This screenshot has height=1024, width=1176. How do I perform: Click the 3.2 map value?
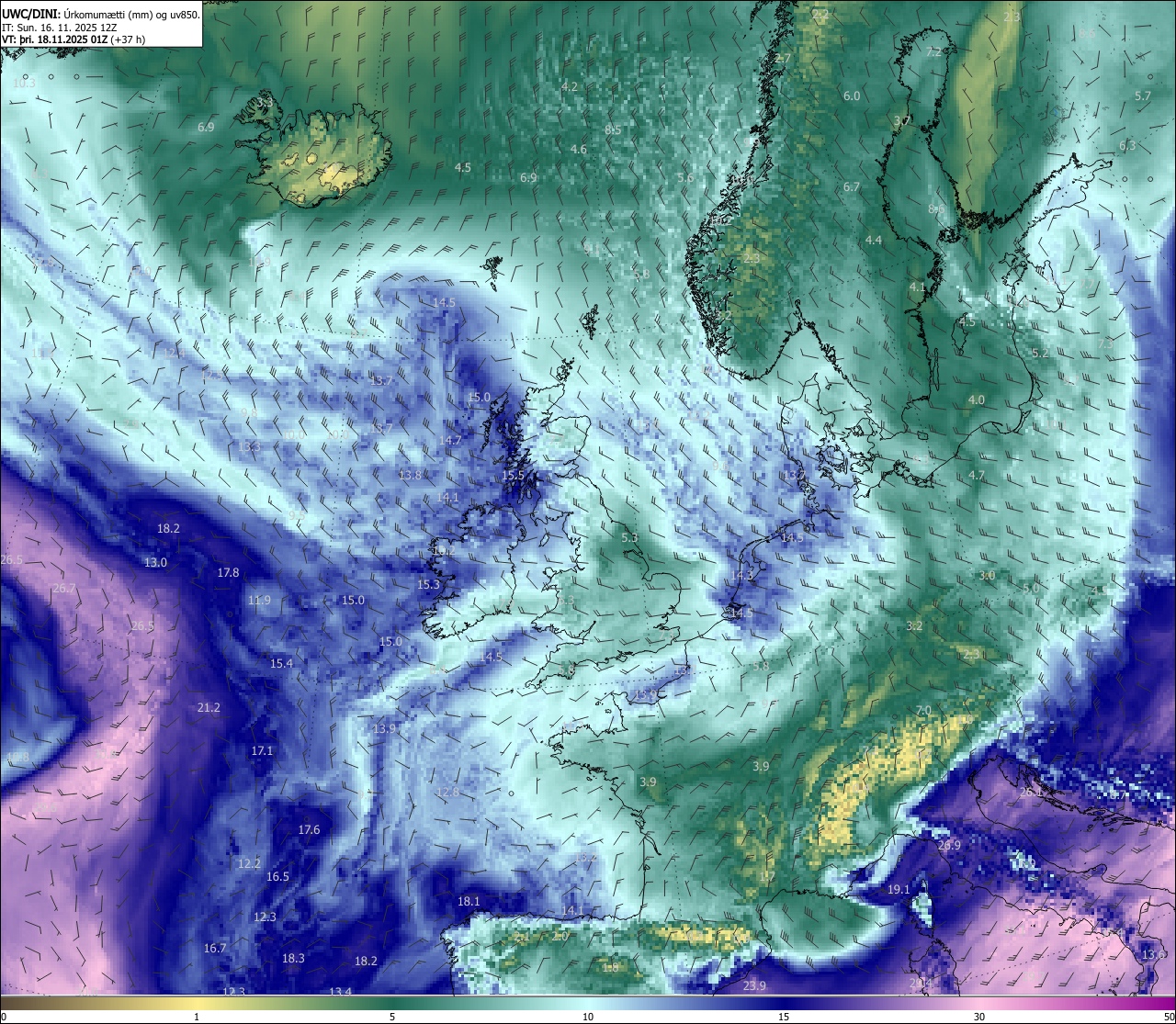[x=914, y=625]
